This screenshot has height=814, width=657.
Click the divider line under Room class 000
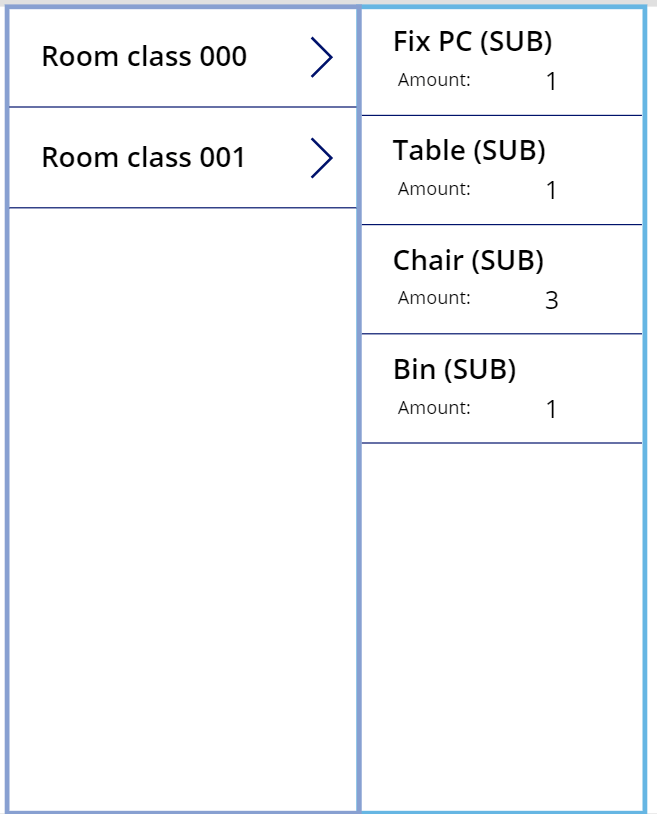(x=182, y=107)
